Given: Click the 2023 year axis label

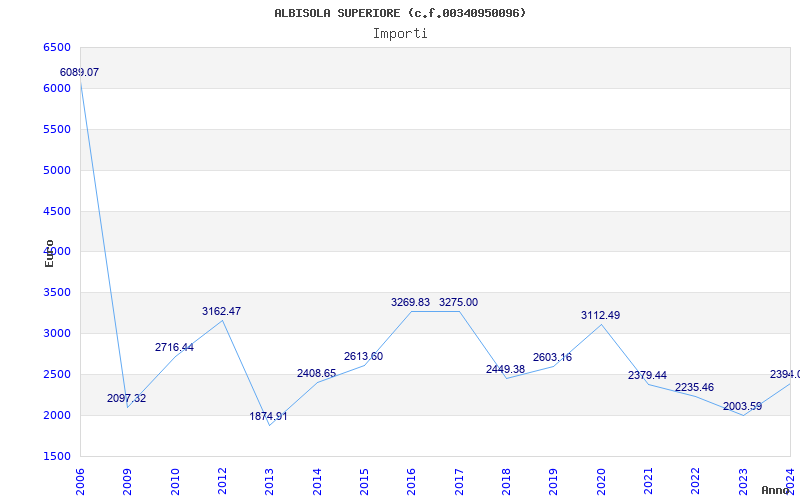Looking at the screenshot, I should tap(743, 482).
